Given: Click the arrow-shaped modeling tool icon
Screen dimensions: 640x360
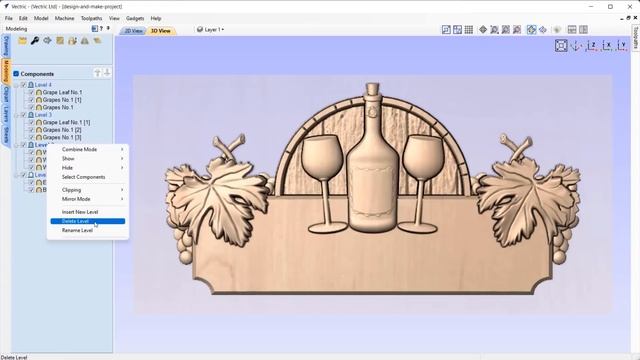Looking at the screenshot, I should 47,40.
